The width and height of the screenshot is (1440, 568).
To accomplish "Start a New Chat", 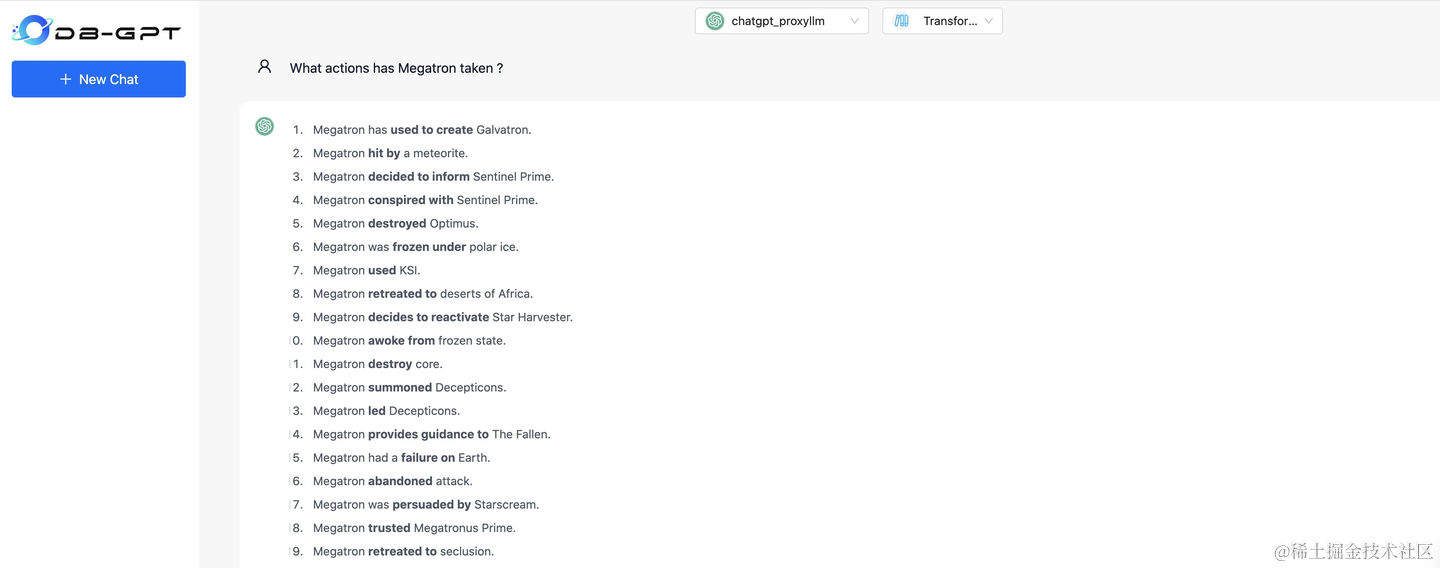I will [x=99, y=79].
